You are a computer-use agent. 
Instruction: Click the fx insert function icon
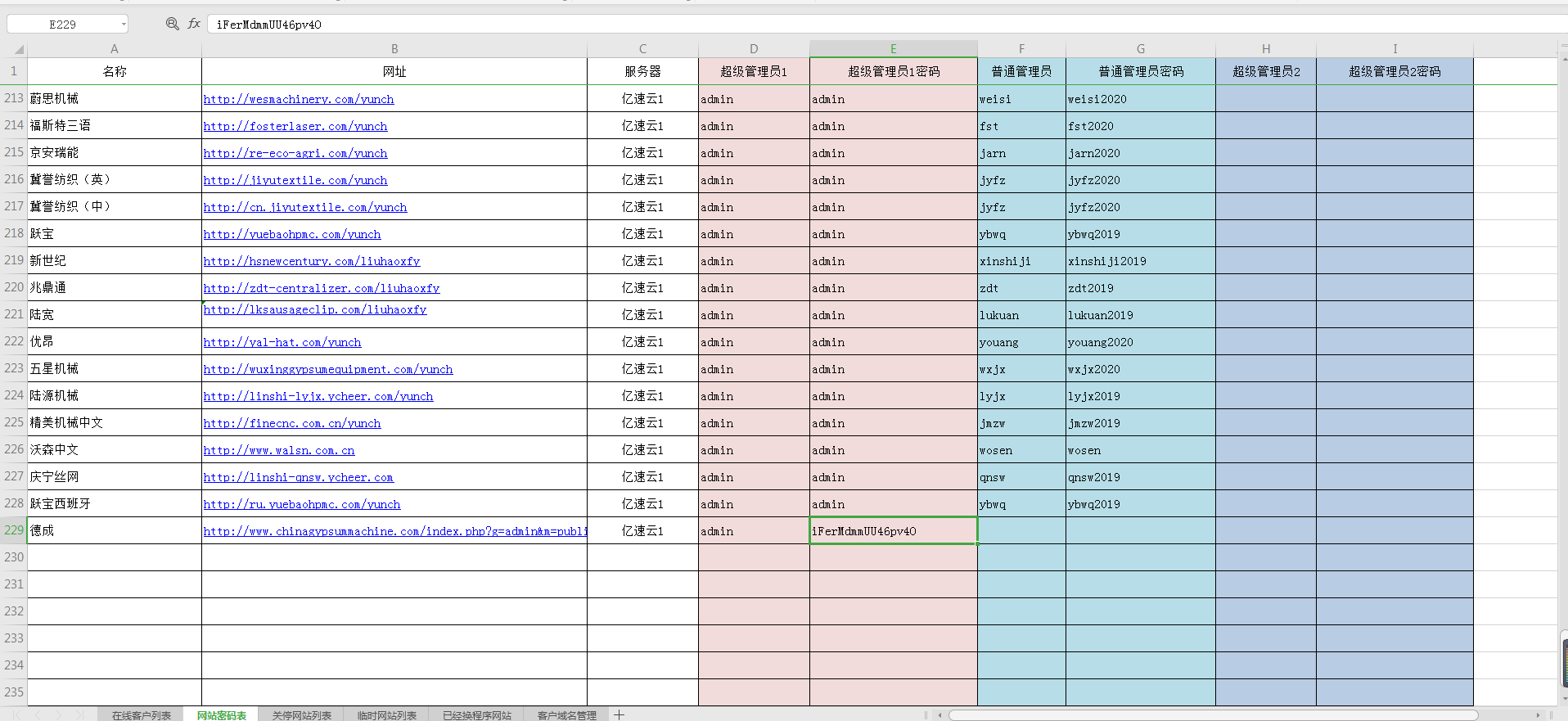(194, 24)
